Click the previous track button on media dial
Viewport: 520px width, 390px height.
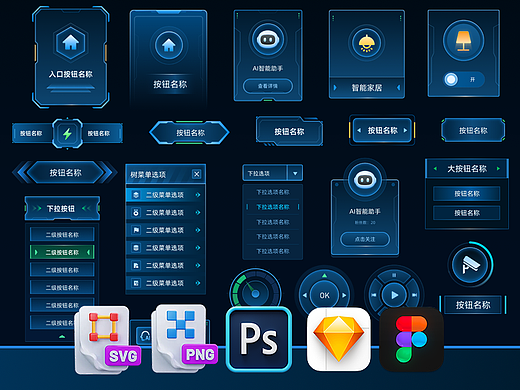(374, 295)
